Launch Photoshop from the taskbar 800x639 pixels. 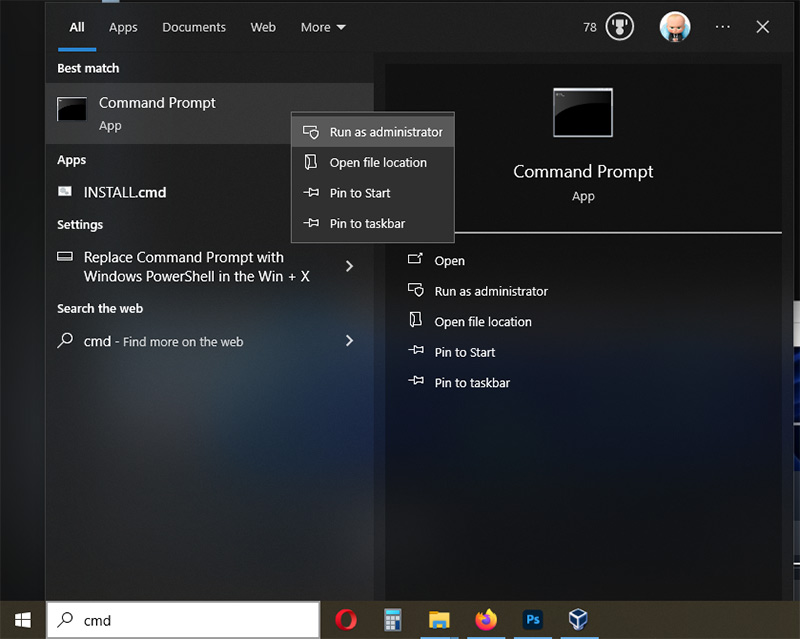532,620
